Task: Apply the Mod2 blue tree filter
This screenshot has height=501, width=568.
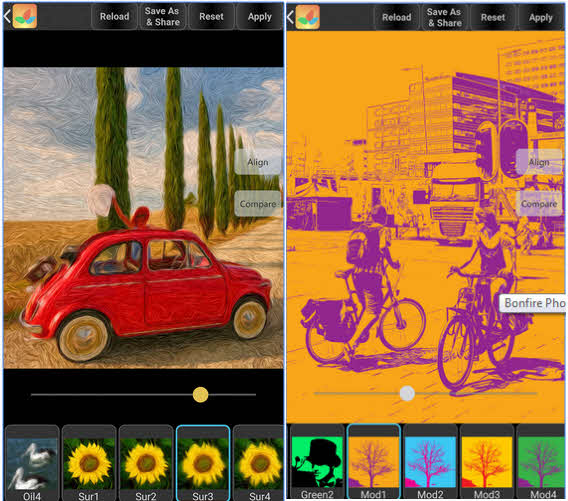Action: (x=430, y=462)
